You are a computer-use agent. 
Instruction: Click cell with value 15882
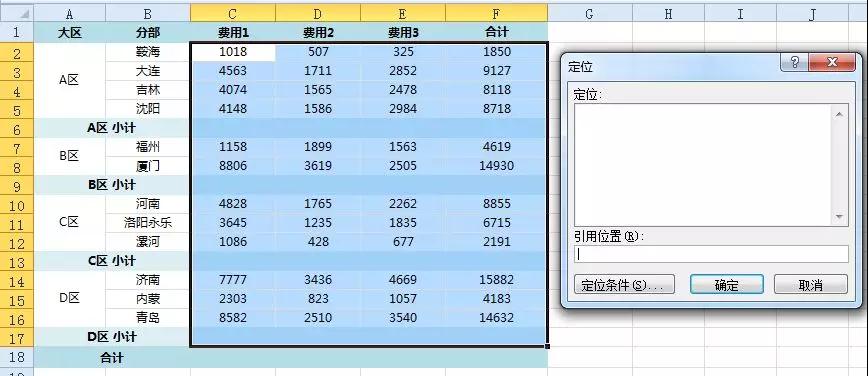(x=497, y=280)
